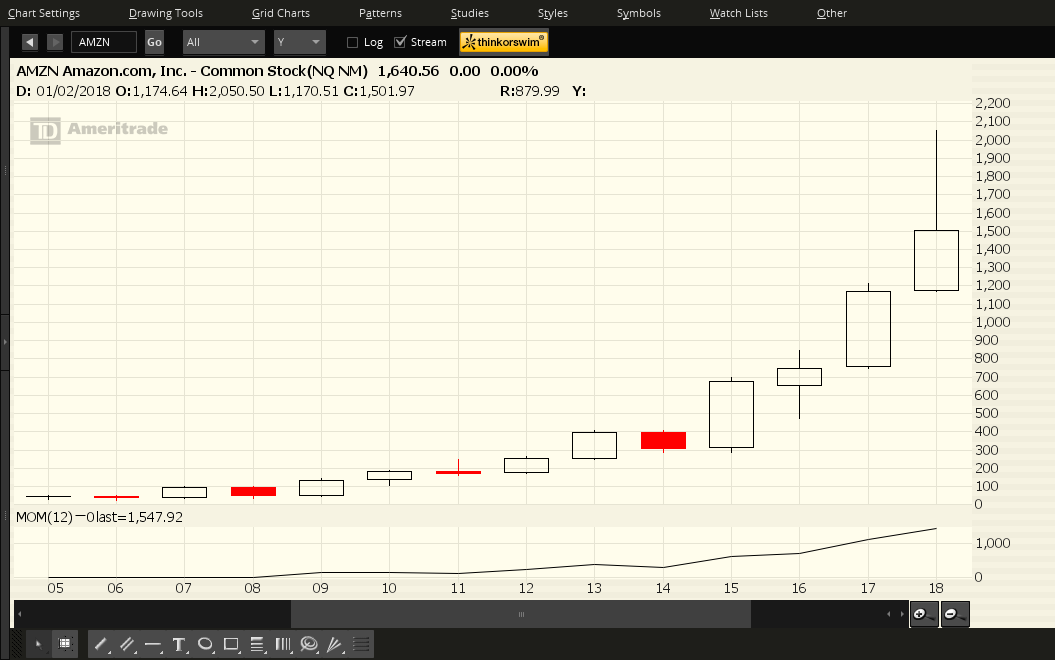Open the Patterns menu
This screenshot has height=660, width=1055.
[x=380, y=13]
